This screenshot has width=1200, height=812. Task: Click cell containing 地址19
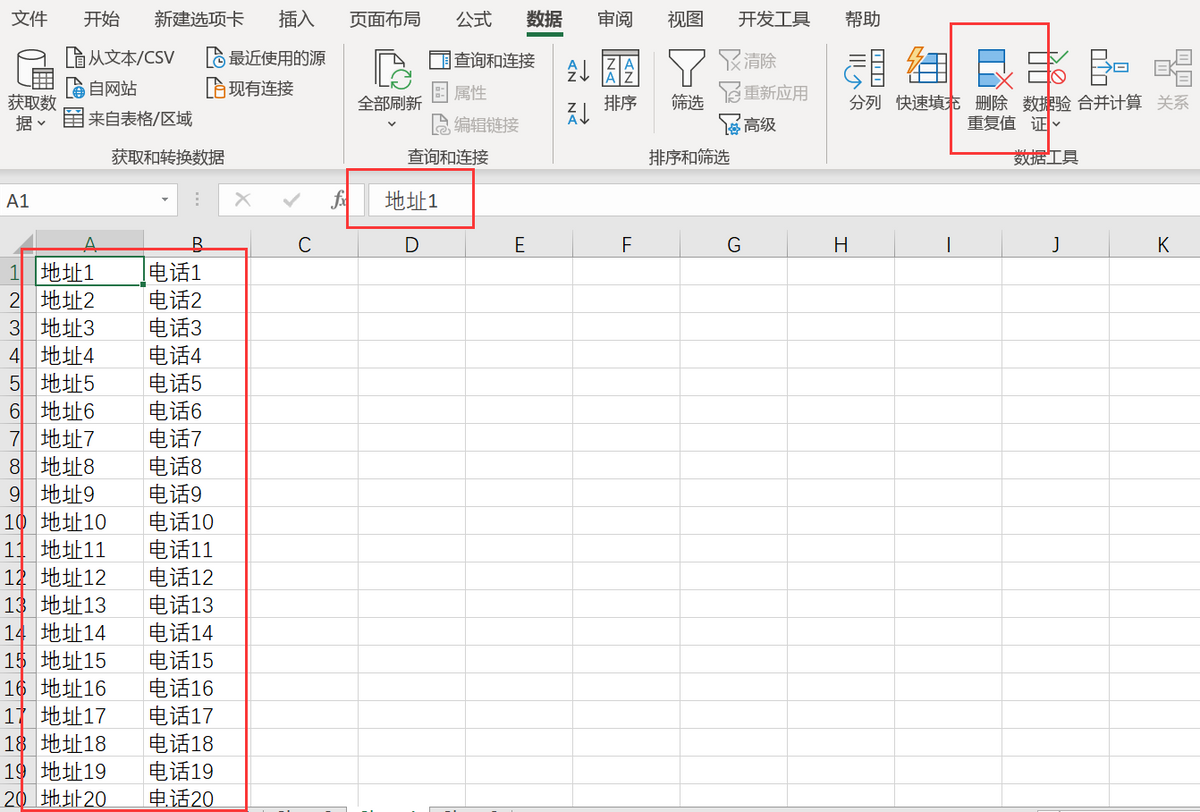point(90,771)
